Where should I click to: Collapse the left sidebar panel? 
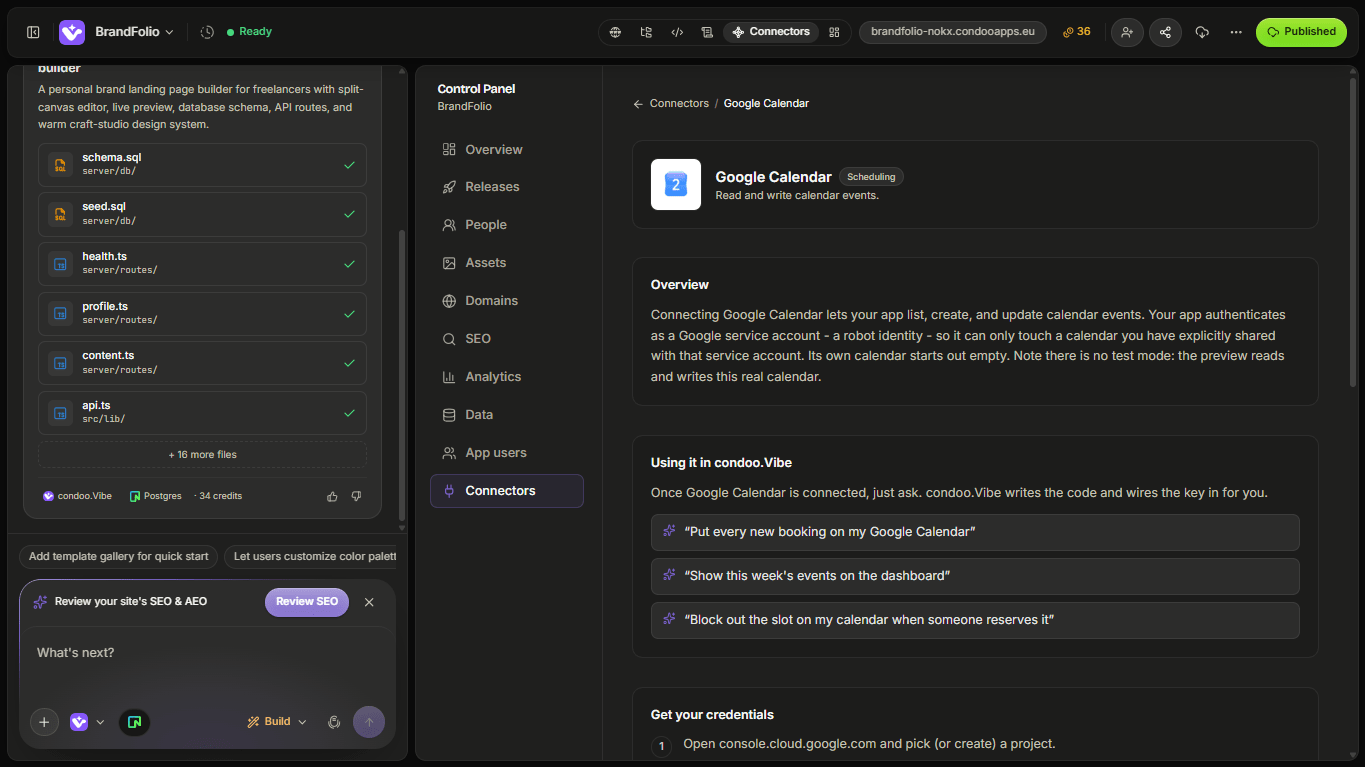33,32
